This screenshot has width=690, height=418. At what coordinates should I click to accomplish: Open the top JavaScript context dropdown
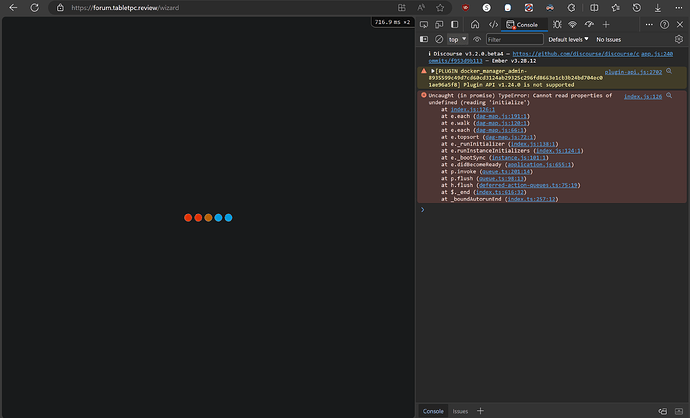[457, 39]
